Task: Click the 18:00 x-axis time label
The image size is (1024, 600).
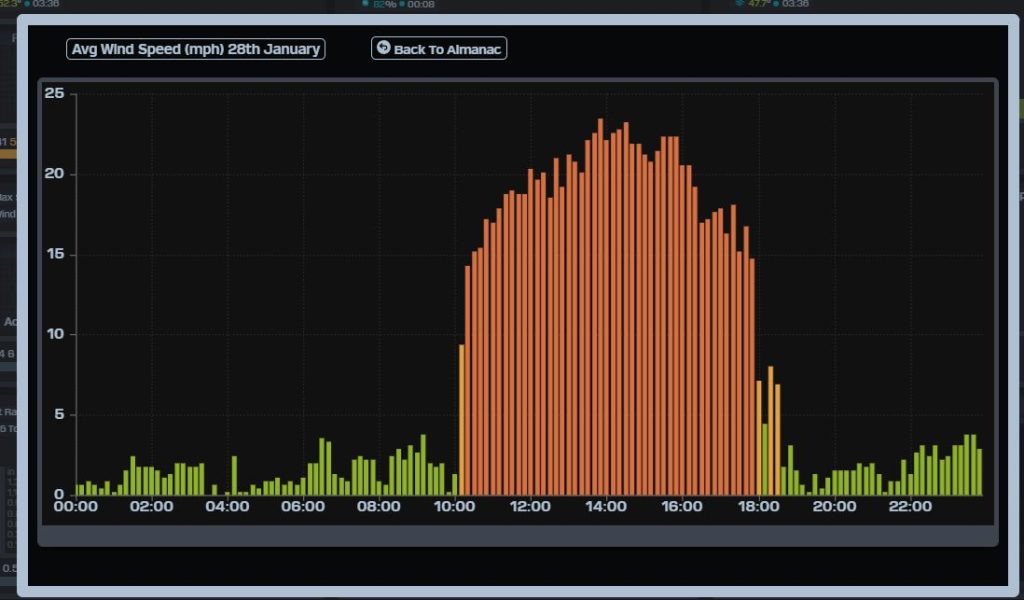Action: 758,507
